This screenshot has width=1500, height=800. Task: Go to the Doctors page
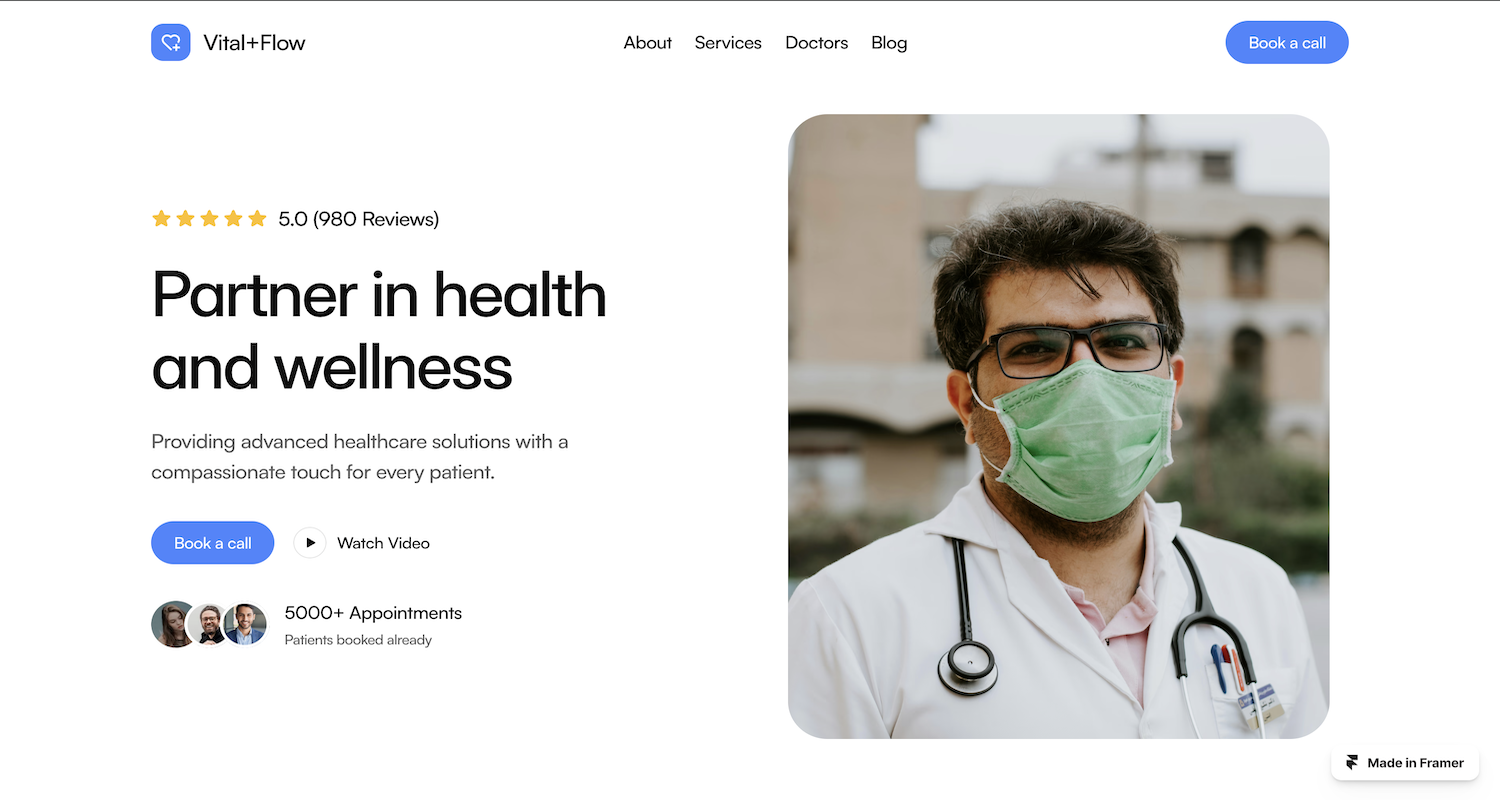click(x=817, y=43)
